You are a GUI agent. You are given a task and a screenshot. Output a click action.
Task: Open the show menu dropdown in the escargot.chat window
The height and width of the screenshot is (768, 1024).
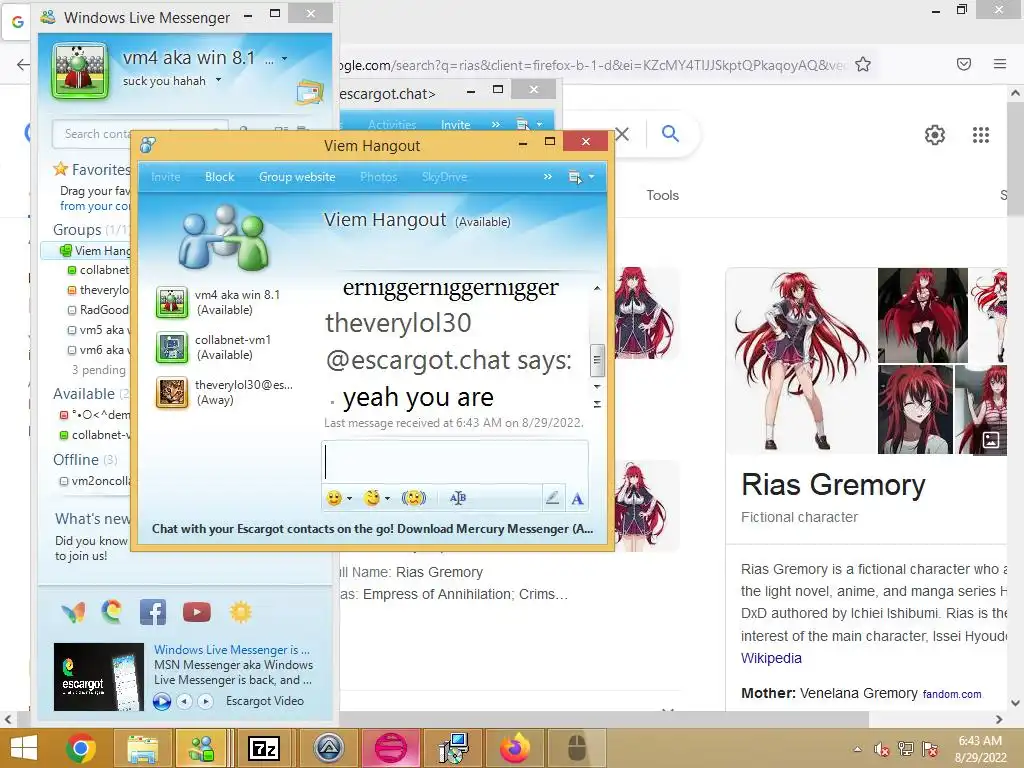tap(529, 124)
